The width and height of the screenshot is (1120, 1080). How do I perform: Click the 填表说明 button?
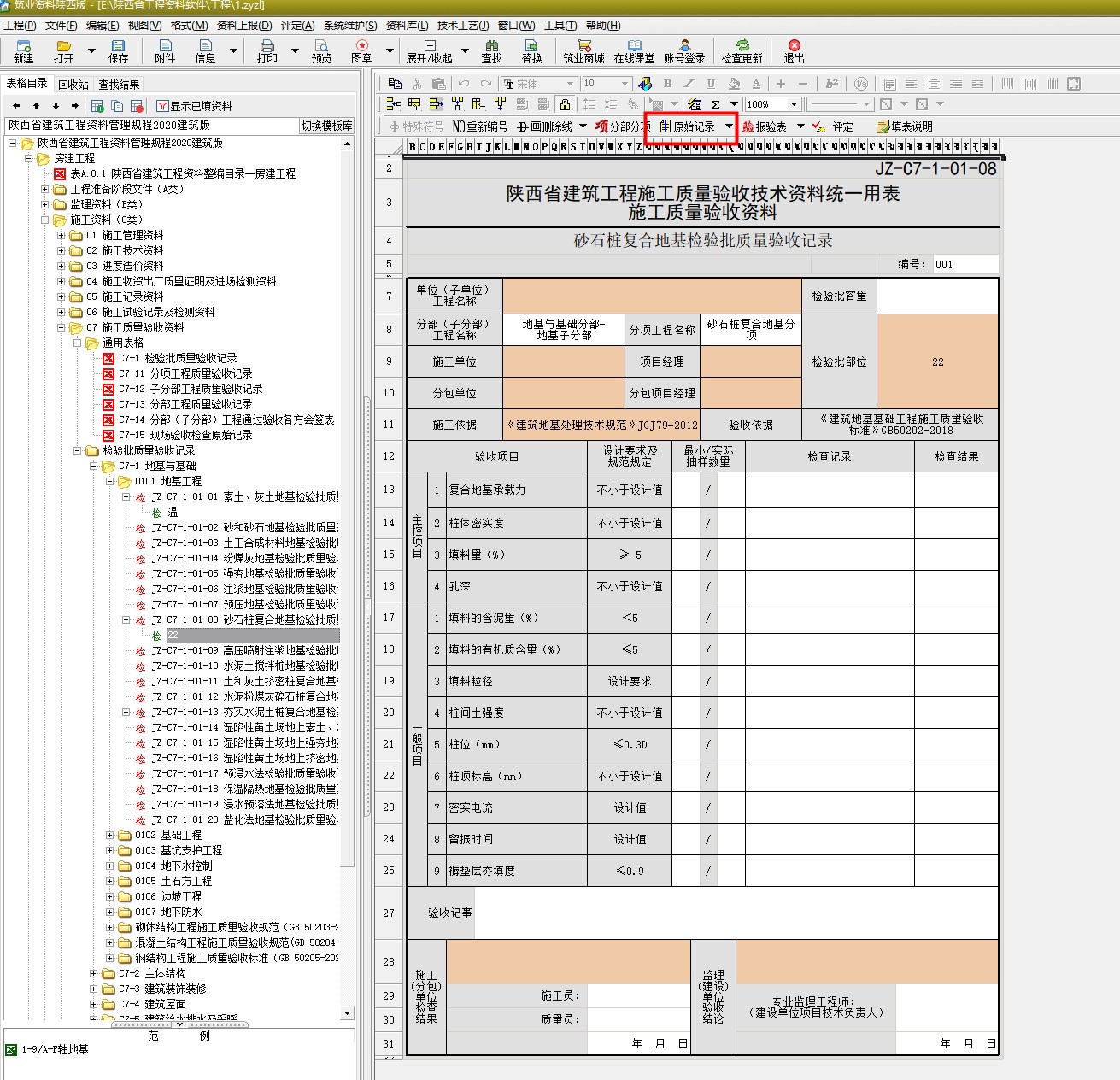tap(905, 126)
